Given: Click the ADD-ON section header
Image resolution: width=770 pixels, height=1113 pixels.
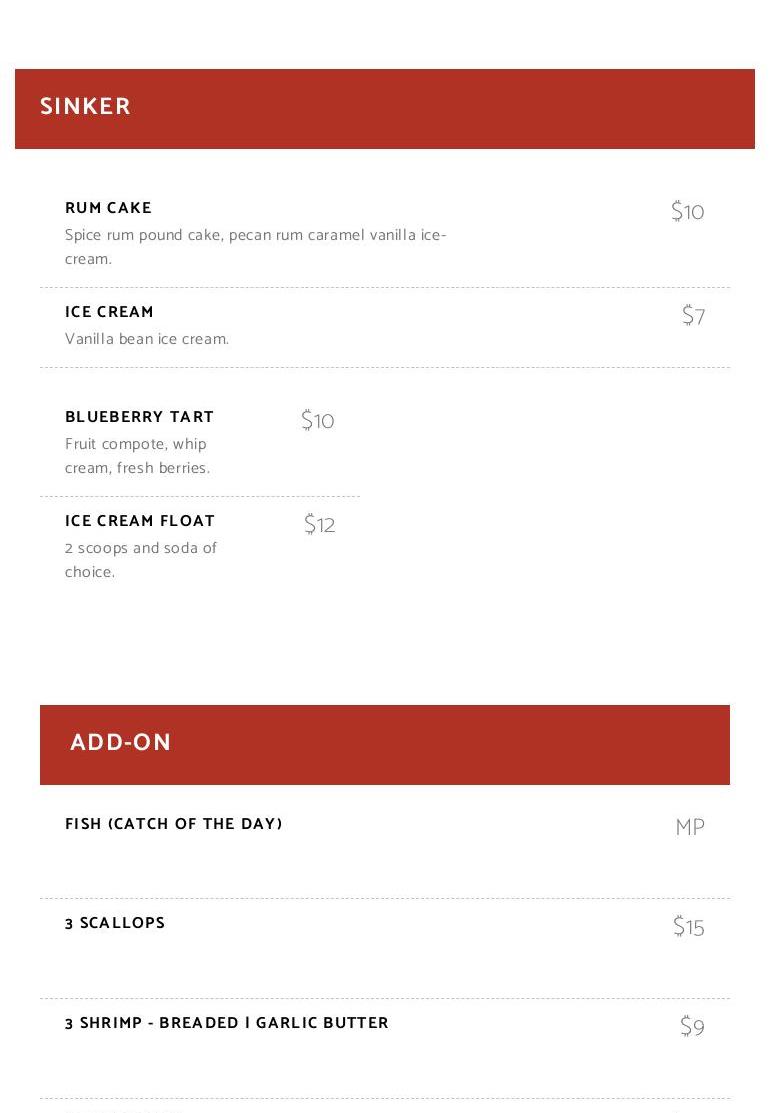Looking at the screenshot, I should coord(121,743).
